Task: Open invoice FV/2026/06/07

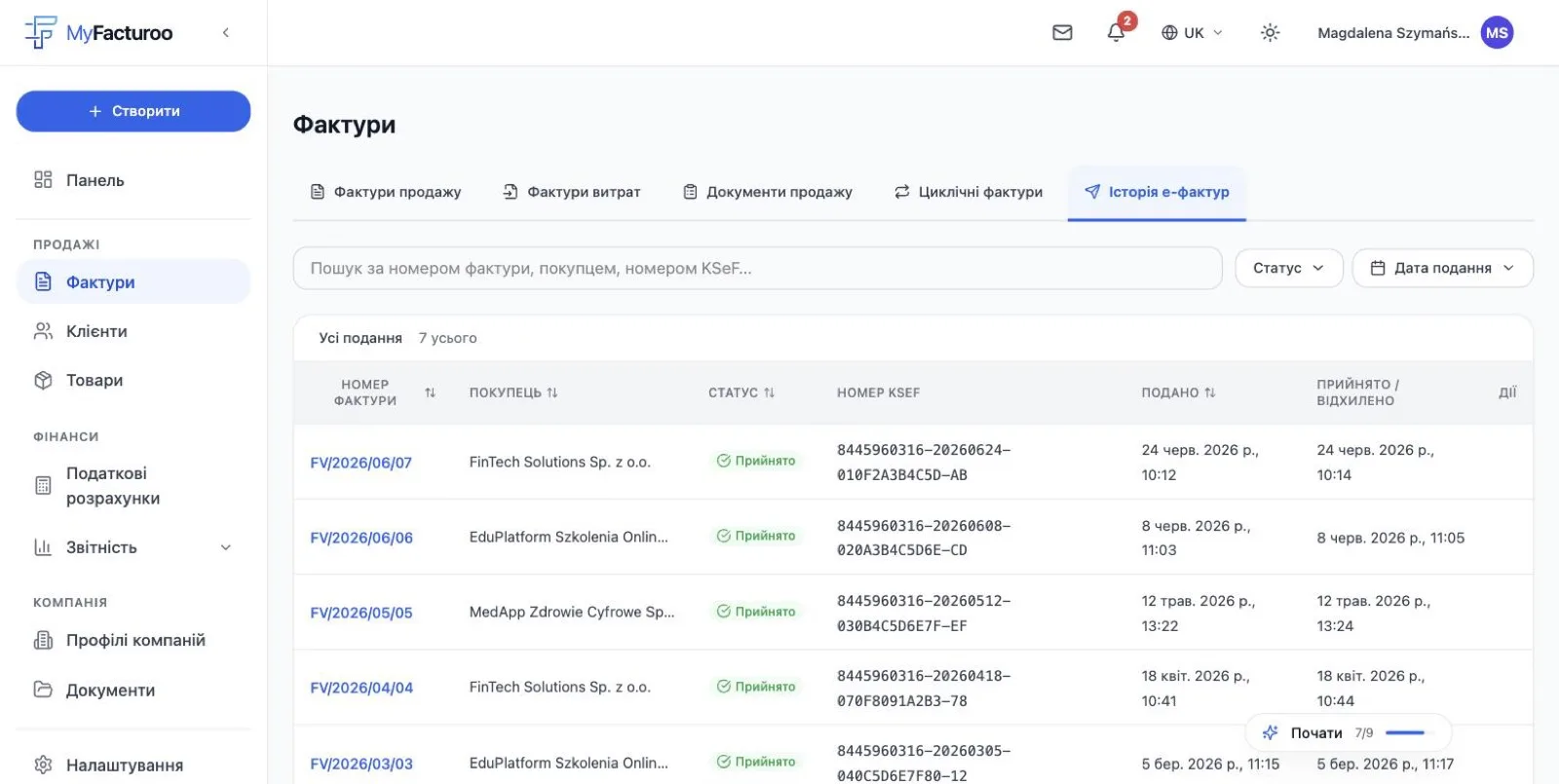Action: (361, 463)
